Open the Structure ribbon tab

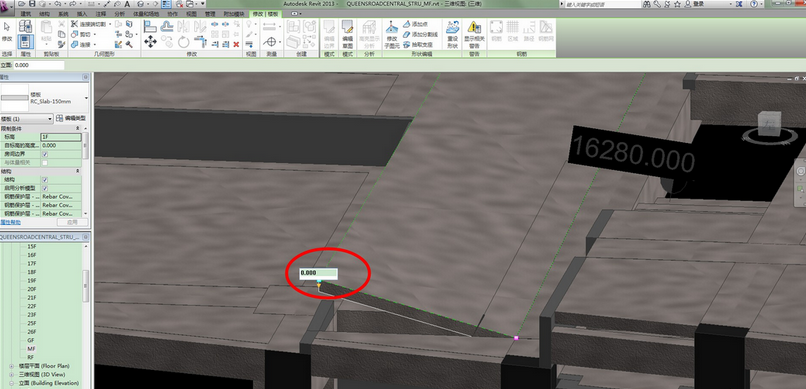tap(45, 14)
